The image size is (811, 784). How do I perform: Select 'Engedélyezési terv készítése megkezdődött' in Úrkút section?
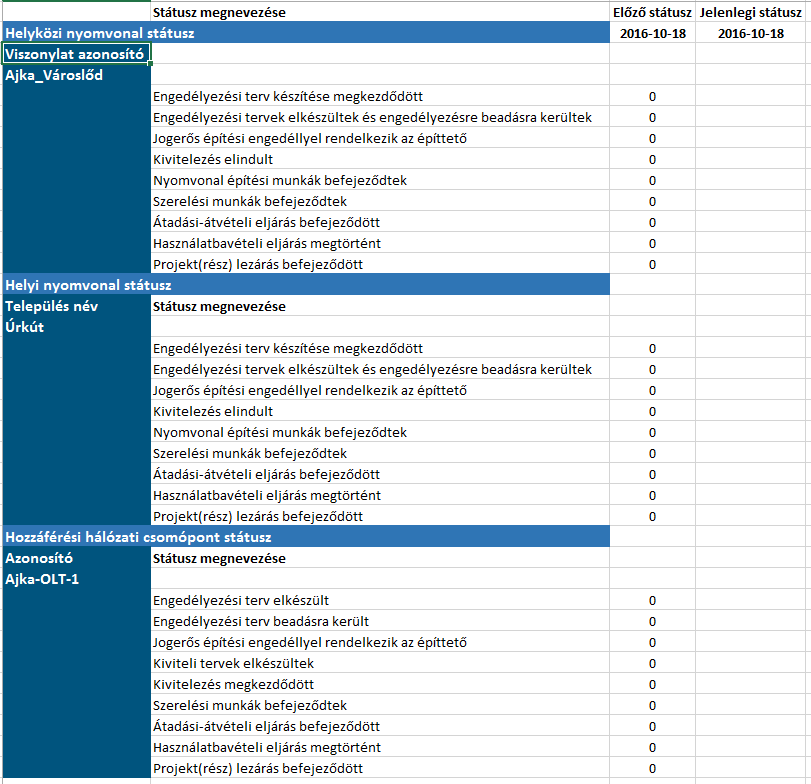(x=380, y=348)
